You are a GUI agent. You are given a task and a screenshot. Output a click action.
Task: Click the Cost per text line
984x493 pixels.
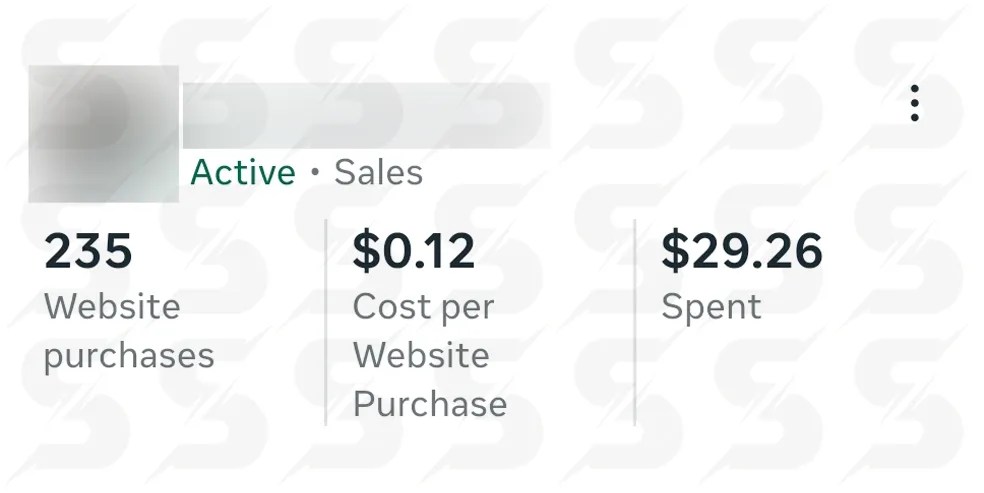423,306
